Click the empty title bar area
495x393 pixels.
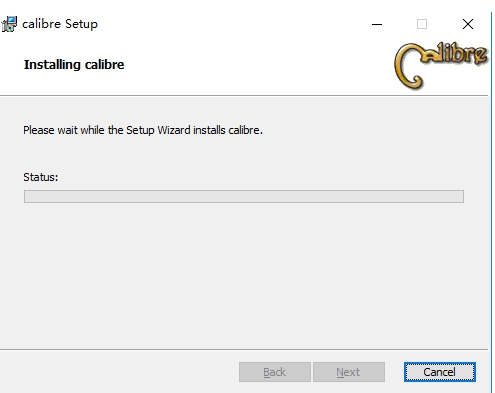233,24
